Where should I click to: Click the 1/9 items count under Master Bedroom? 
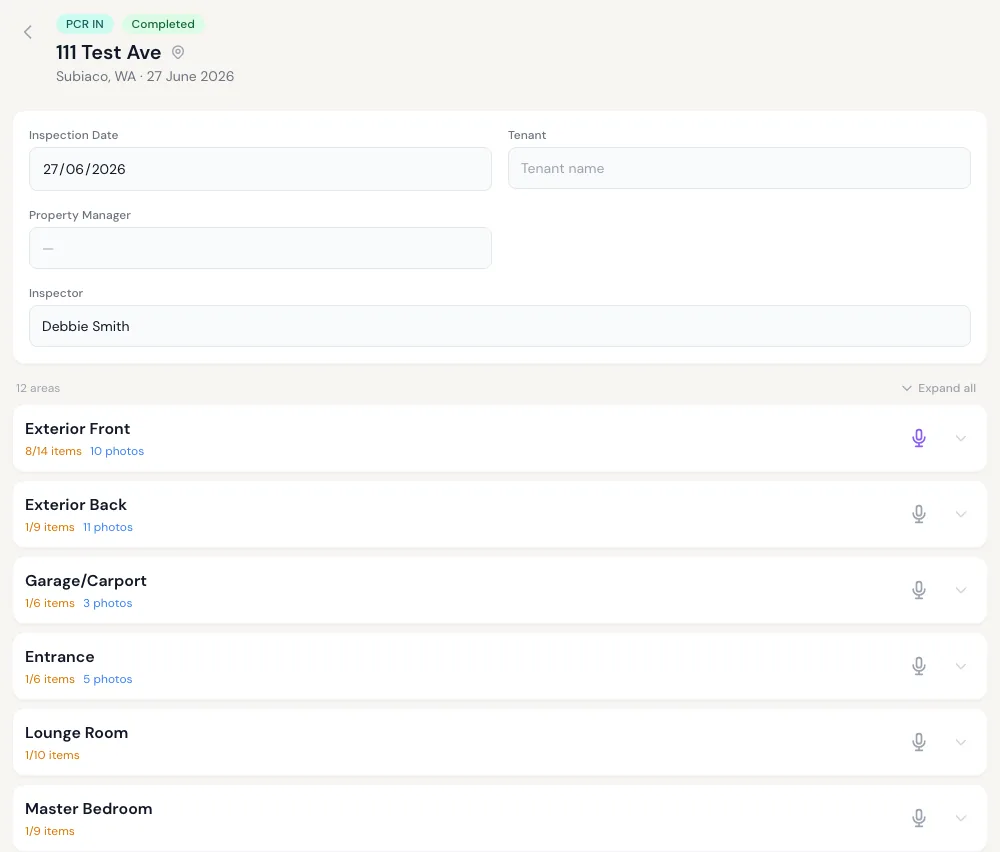pos(50,830)
